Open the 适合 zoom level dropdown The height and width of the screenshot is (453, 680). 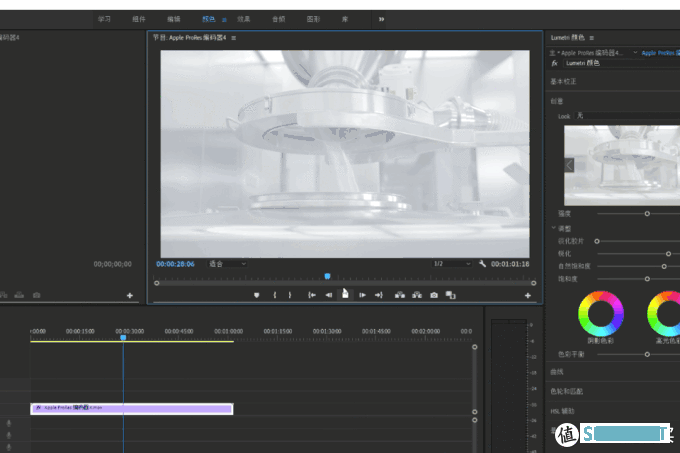(x=227, y=264)
